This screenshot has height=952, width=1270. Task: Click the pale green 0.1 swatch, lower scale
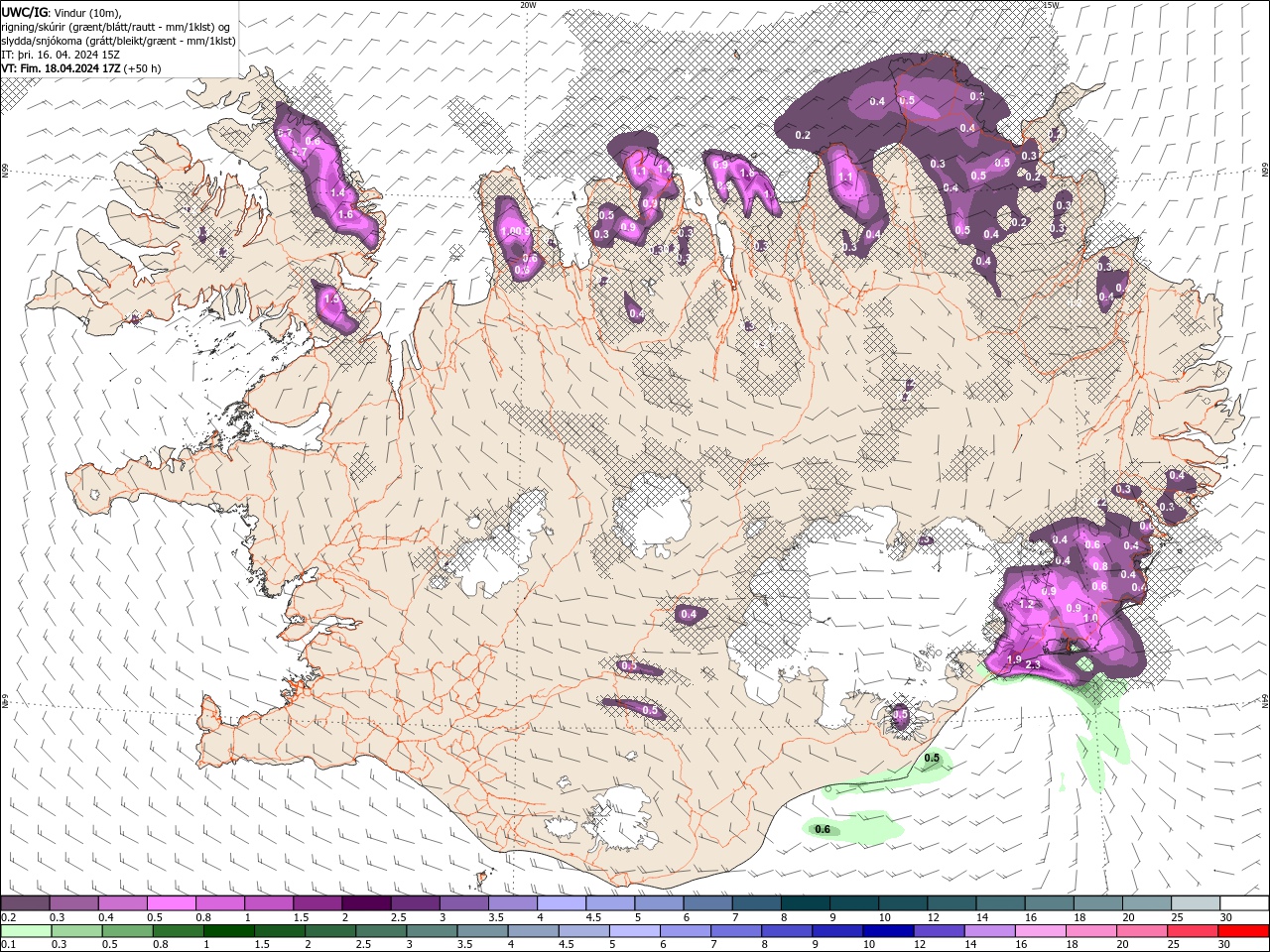point(26,931)
